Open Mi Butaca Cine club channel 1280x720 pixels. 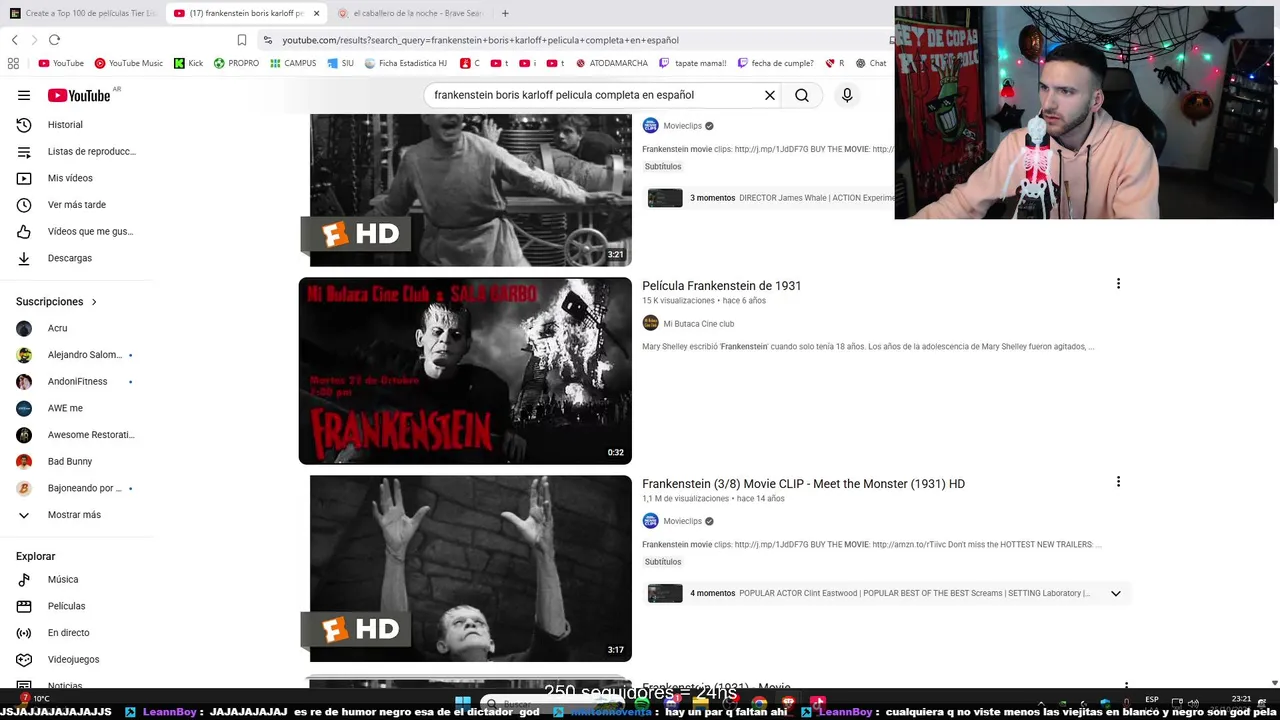pyautogui.click(x=698, y=324)
